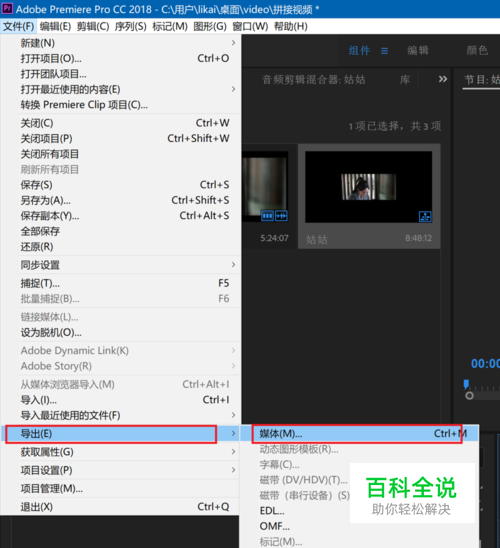Screen dimensions: 500x548
Task: Expand the 同步设置 submenu
Action: 121,265
